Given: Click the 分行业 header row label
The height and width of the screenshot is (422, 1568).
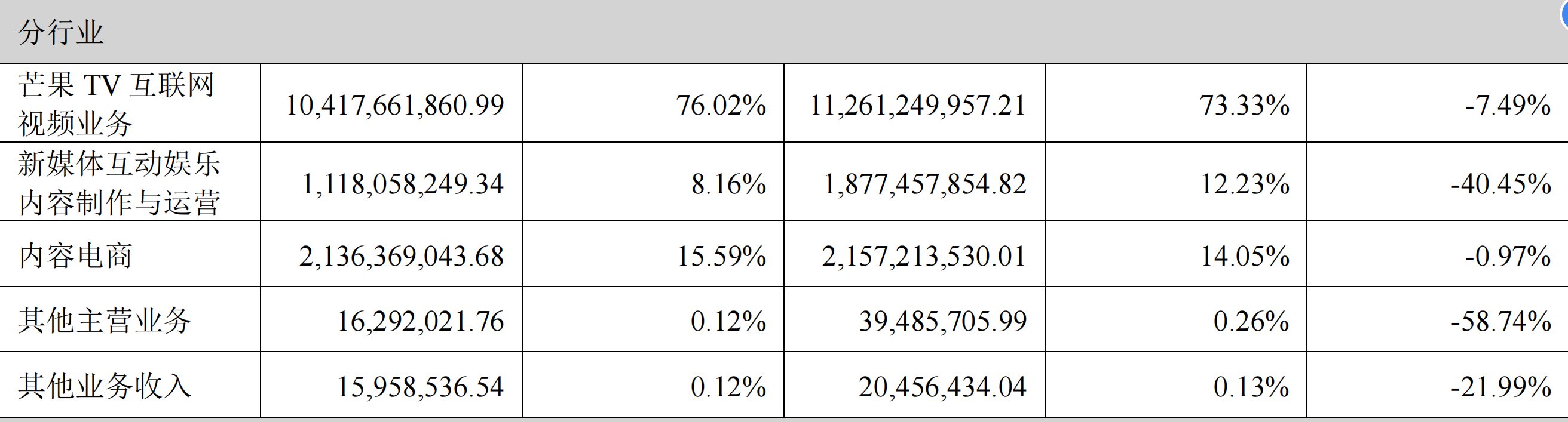Looking at the screenshot, I should point(61,32).
